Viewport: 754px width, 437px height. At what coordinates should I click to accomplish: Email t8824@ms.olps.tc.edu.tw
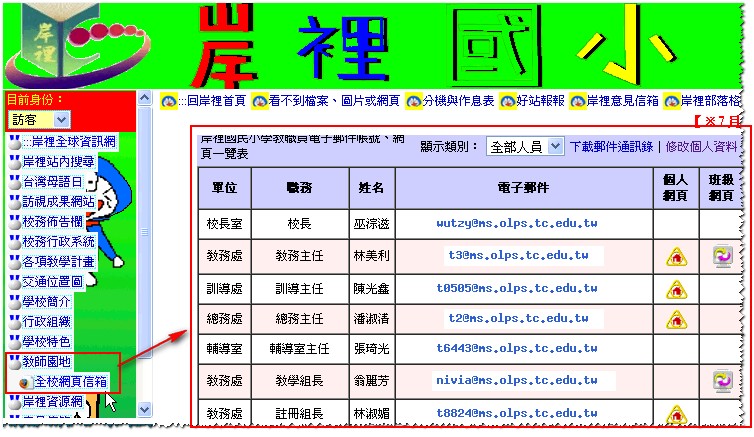tap(517, 413)
